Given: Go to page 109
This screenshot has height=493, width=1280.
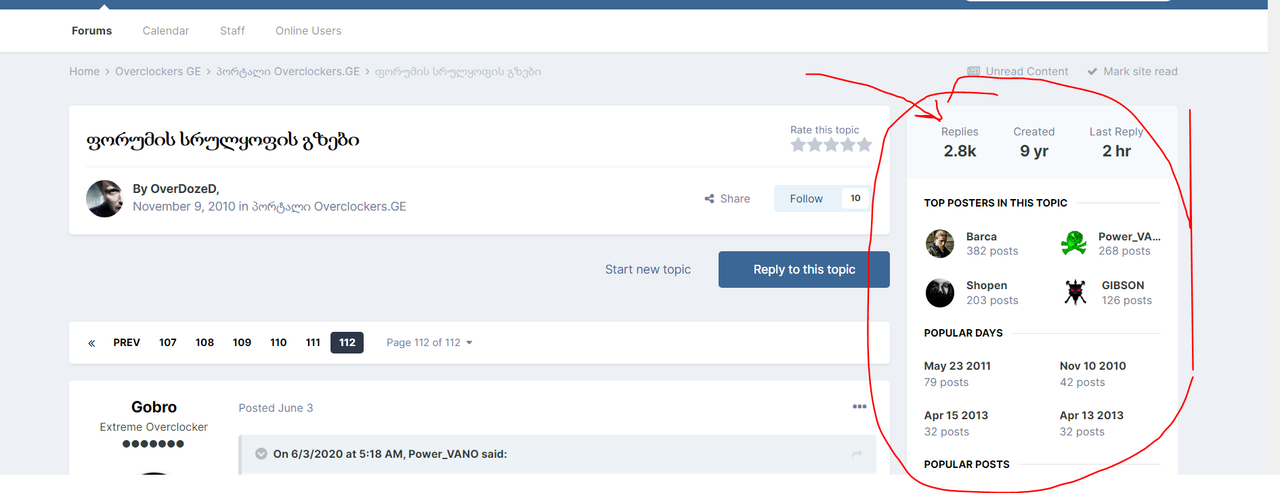Looking at the screenshot, I should point(242,343).
